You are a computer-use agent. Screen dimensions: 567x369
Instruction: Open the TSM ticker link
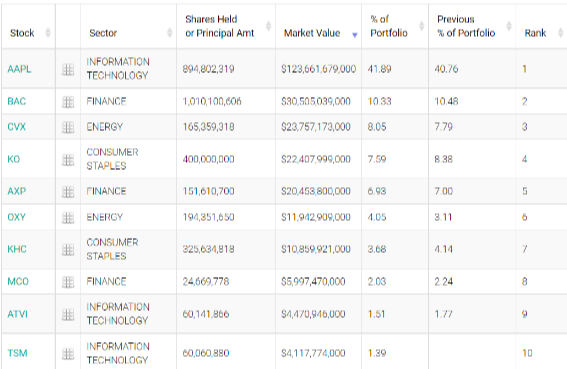point(17,353)
